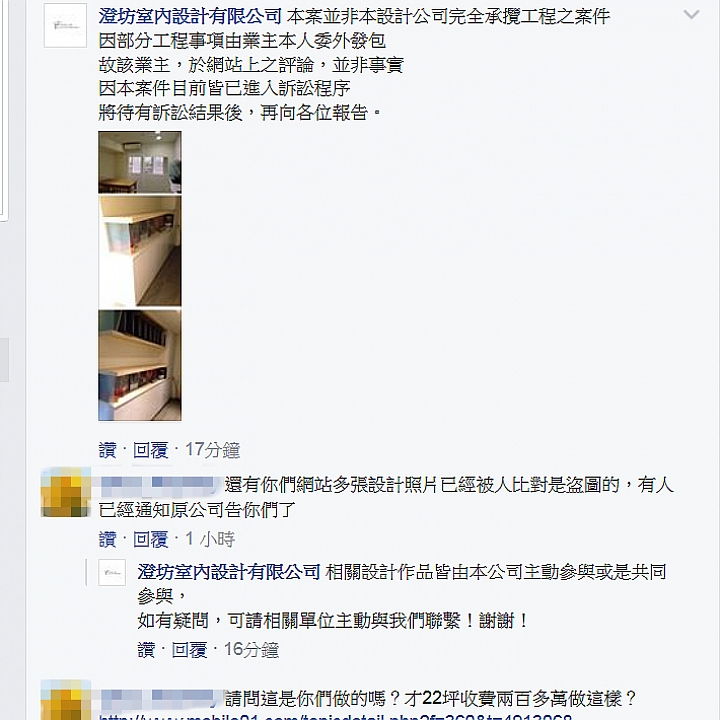
Task: View the second attached bookshelf photo
Action: (140, 251)
